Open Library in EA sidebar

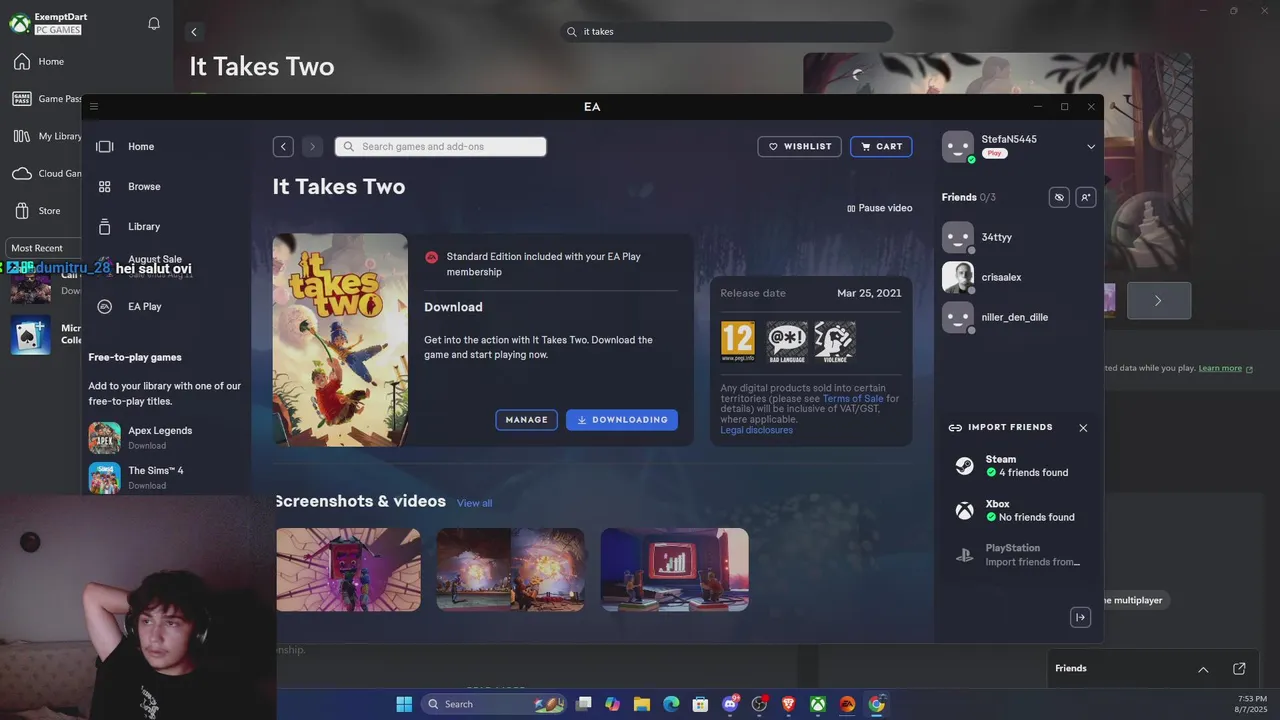[144, 227]
